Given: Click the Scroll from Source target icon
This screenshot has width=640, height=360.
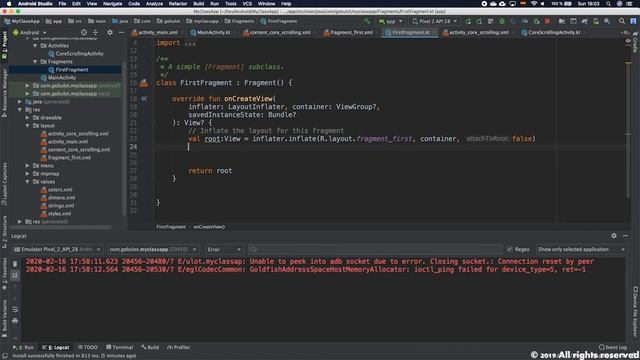Looking at the screenshot, I should coord(84,32).
